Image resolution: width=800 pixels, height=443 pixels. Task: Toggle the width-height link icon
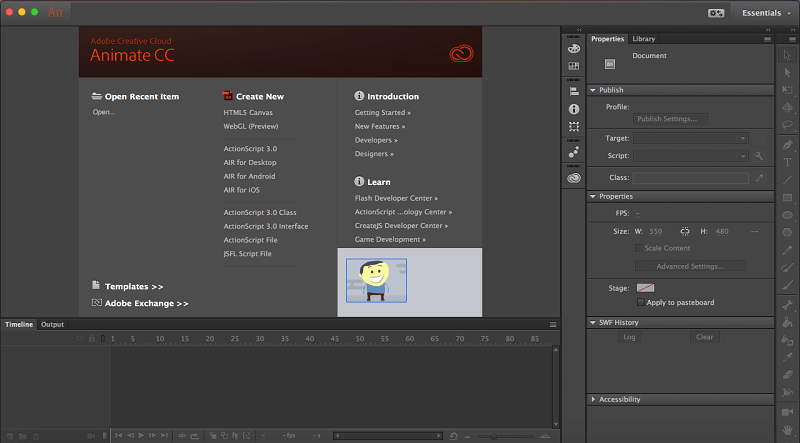(x=685, y=232)
